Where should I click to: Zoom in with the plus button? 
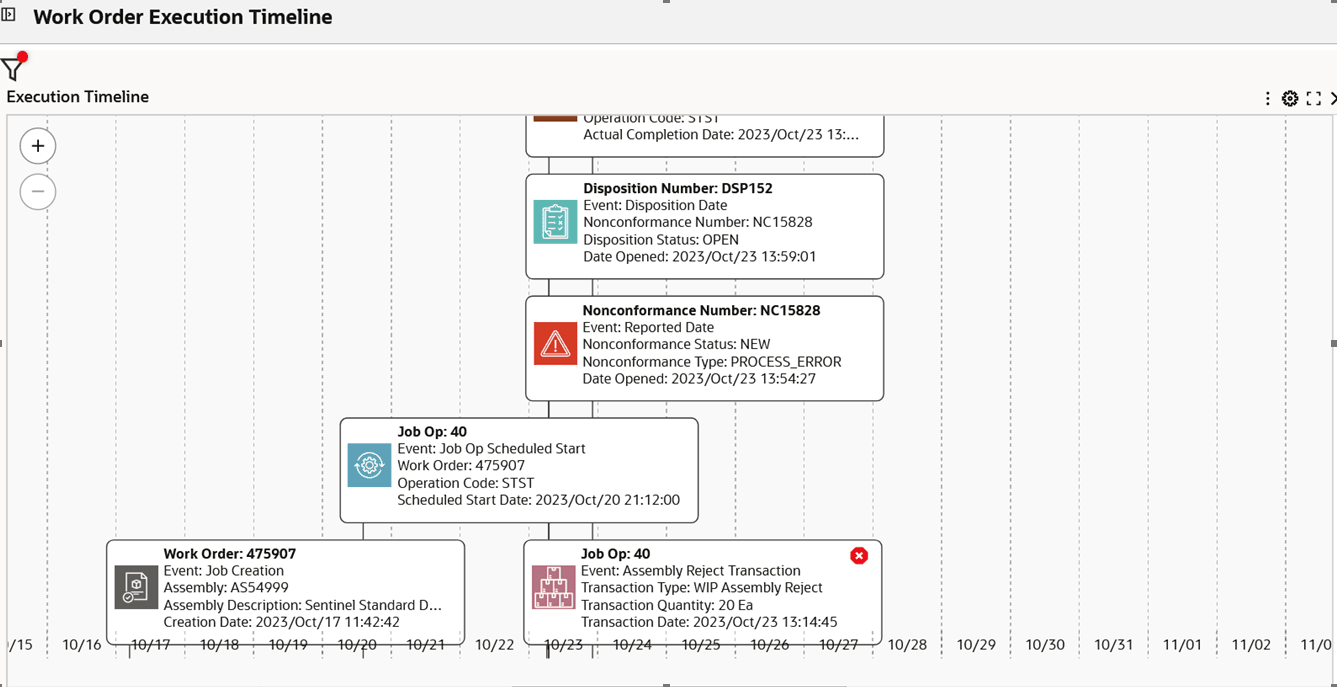coord(38,146)
